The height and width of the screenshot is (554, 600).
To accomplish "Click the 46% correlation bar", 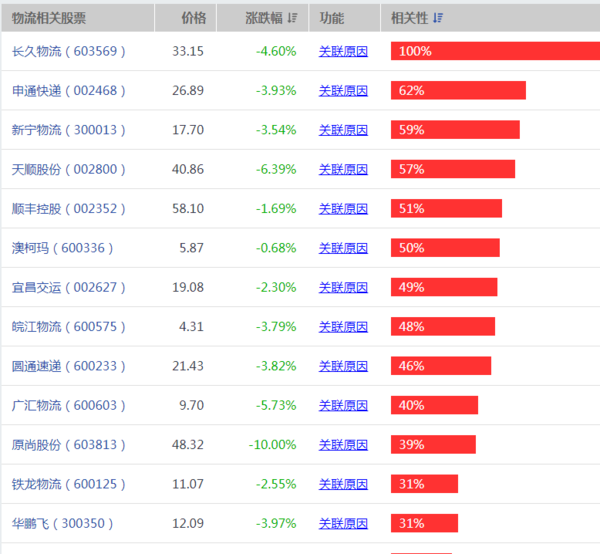I will coord(441,366).
